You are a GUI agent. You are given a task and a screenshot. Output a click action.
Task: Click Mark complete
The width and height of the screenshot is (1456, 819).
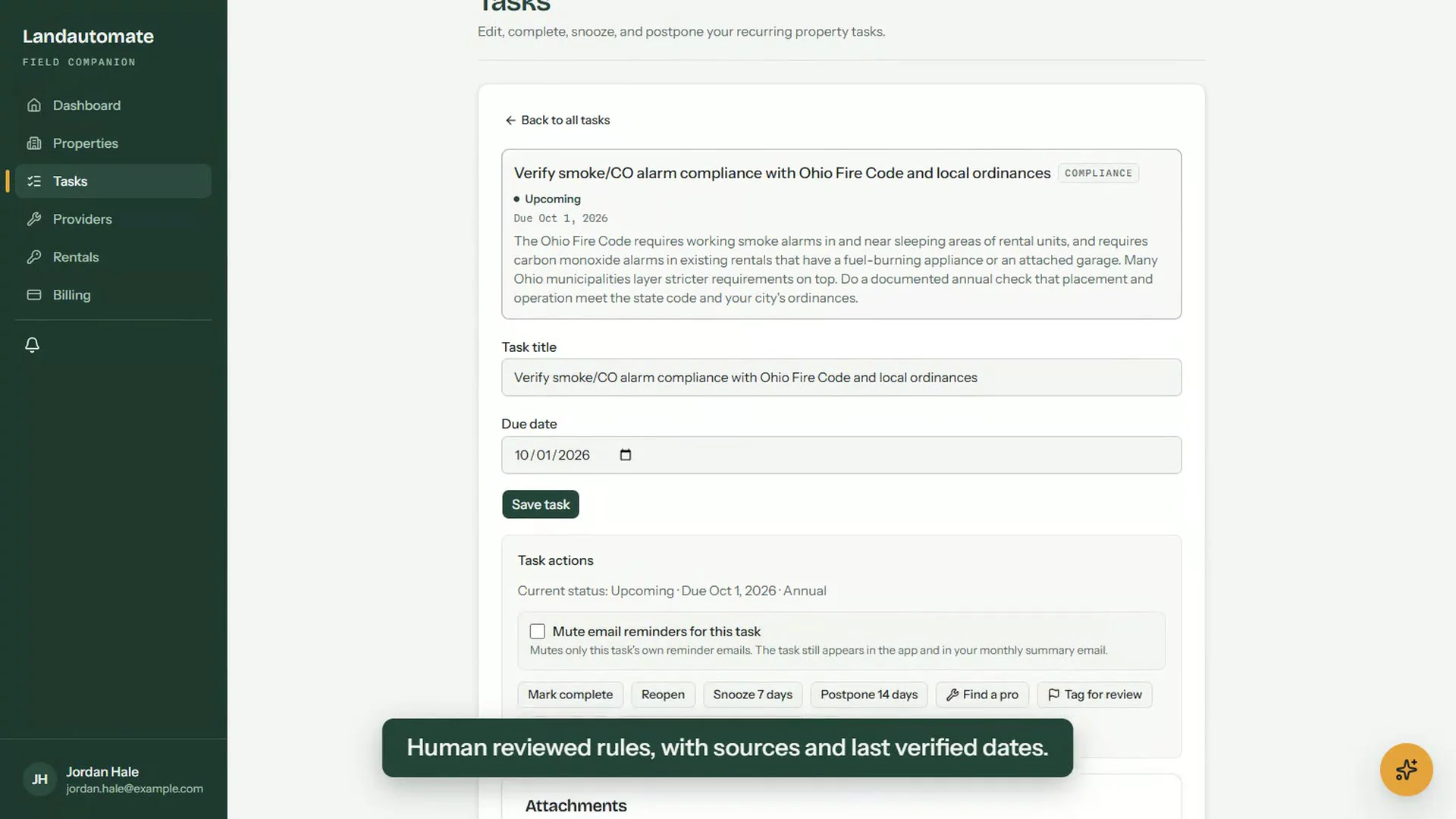(x=570, y=695)
